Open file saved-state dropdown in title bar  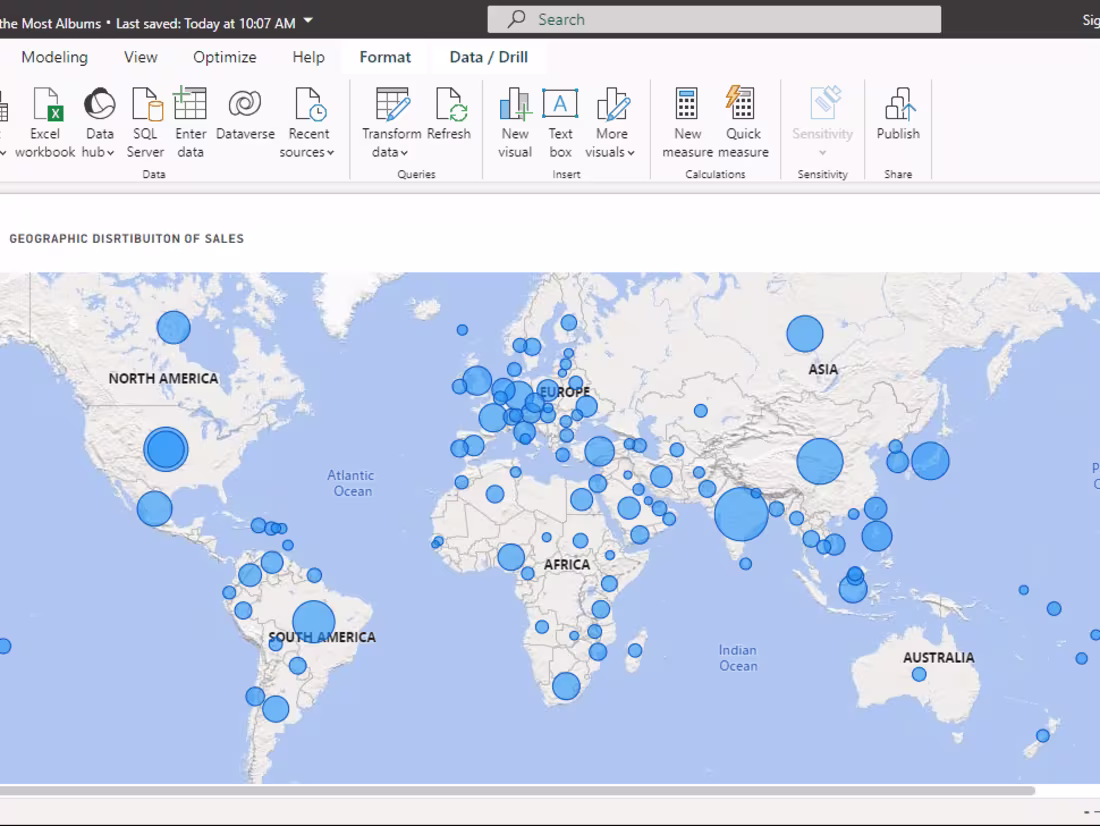[308, 22]
